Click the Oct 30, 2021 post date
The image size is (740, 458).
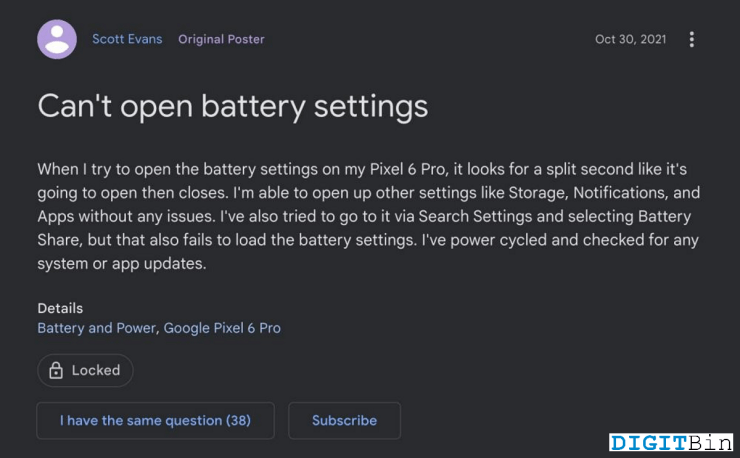[631, 39]
